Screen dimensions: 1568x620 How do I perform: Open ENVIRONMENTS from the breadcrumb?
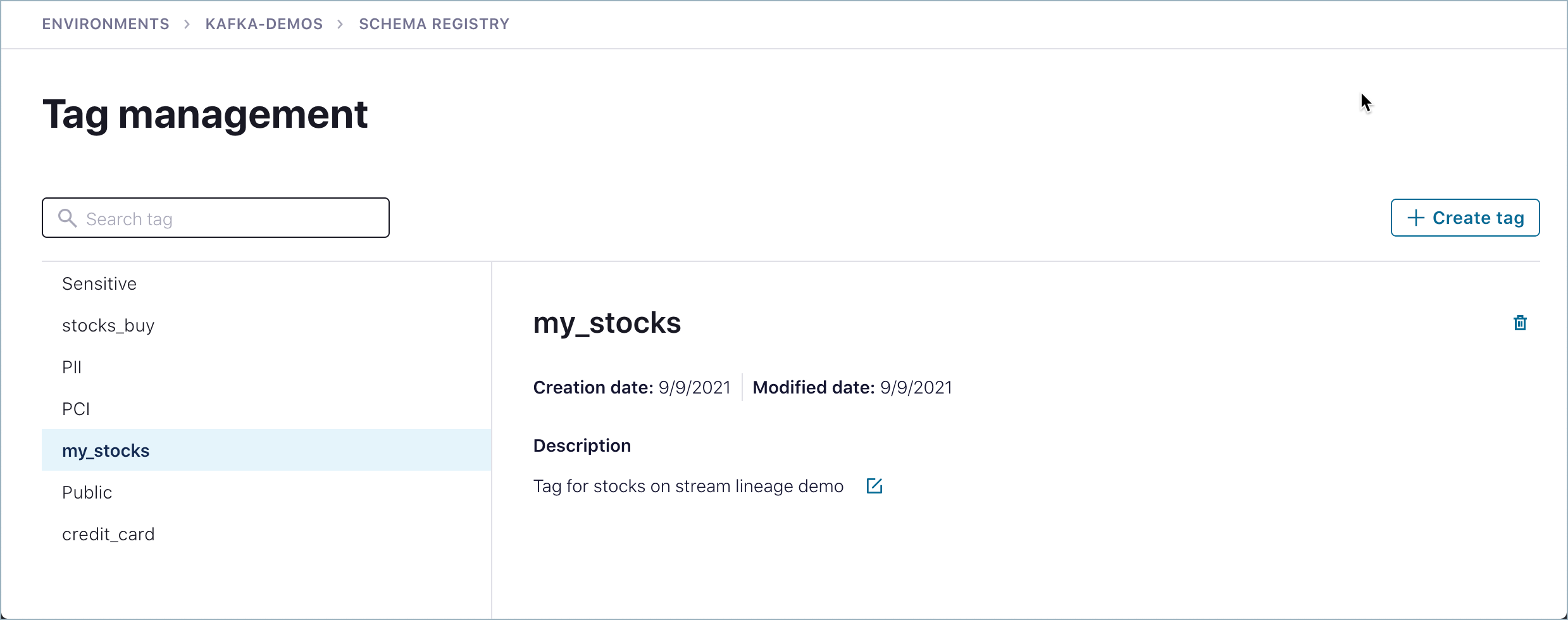click(x=105, y=24)
